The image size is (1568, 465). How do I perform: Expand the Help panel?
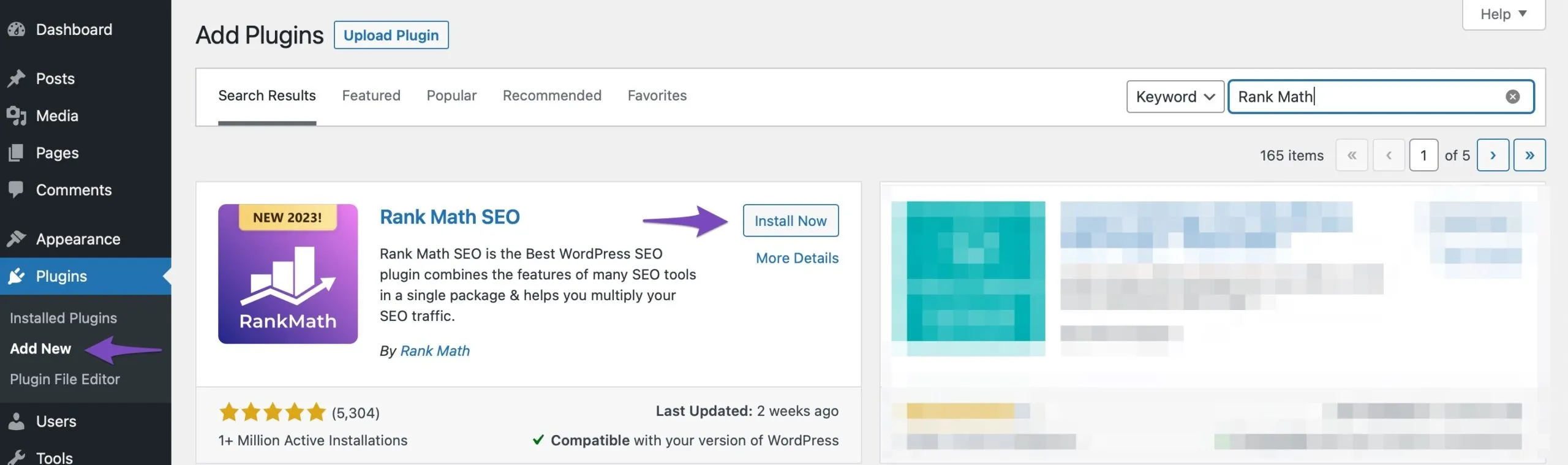(1504, 14)
